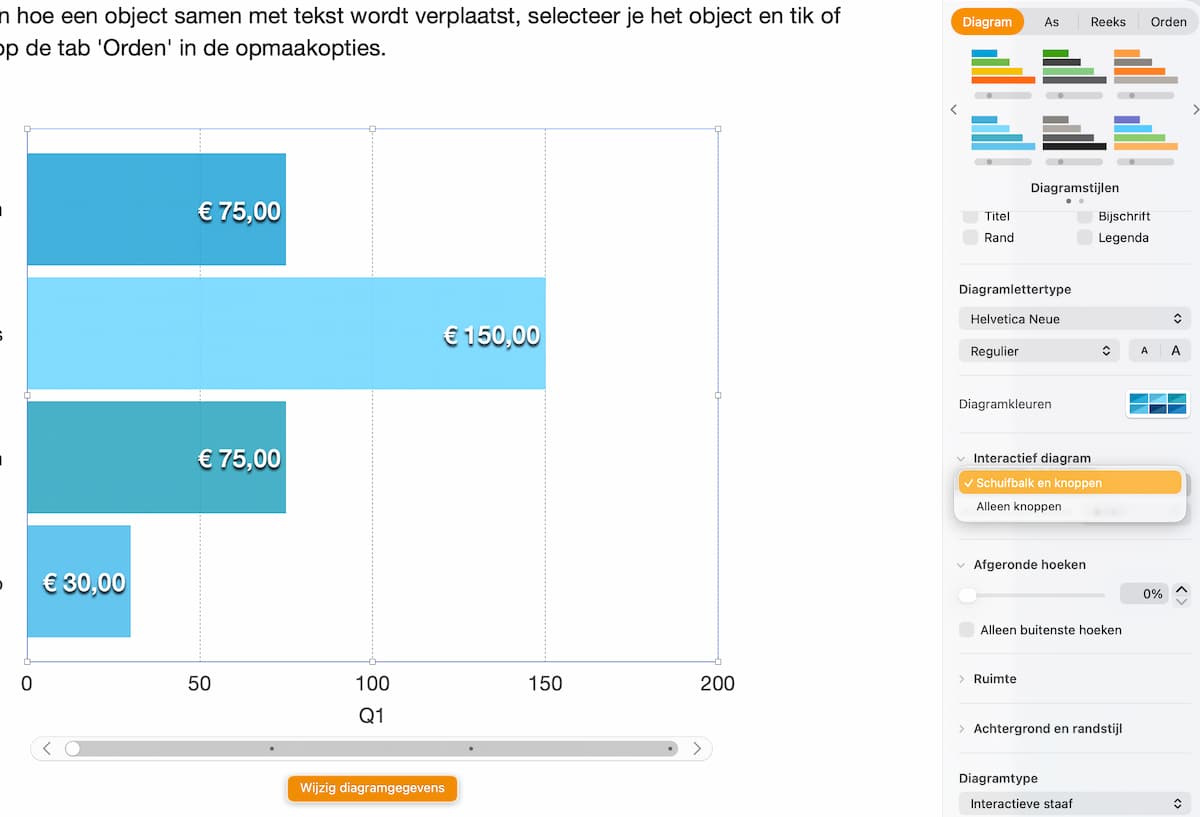Show previous chart styles page arrow

coord(954,109)
